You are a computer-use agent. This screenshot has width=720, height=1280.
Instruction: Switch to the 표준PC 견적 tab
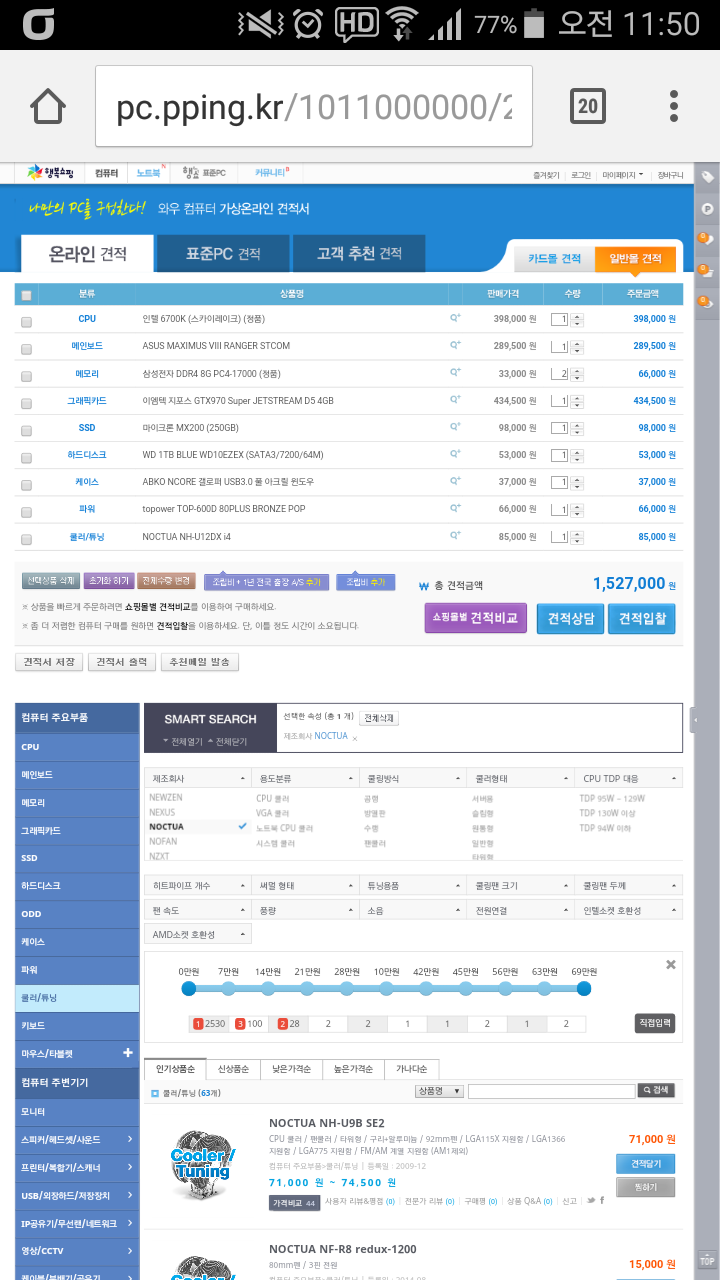pyautogui.click(x=223, y=254)
